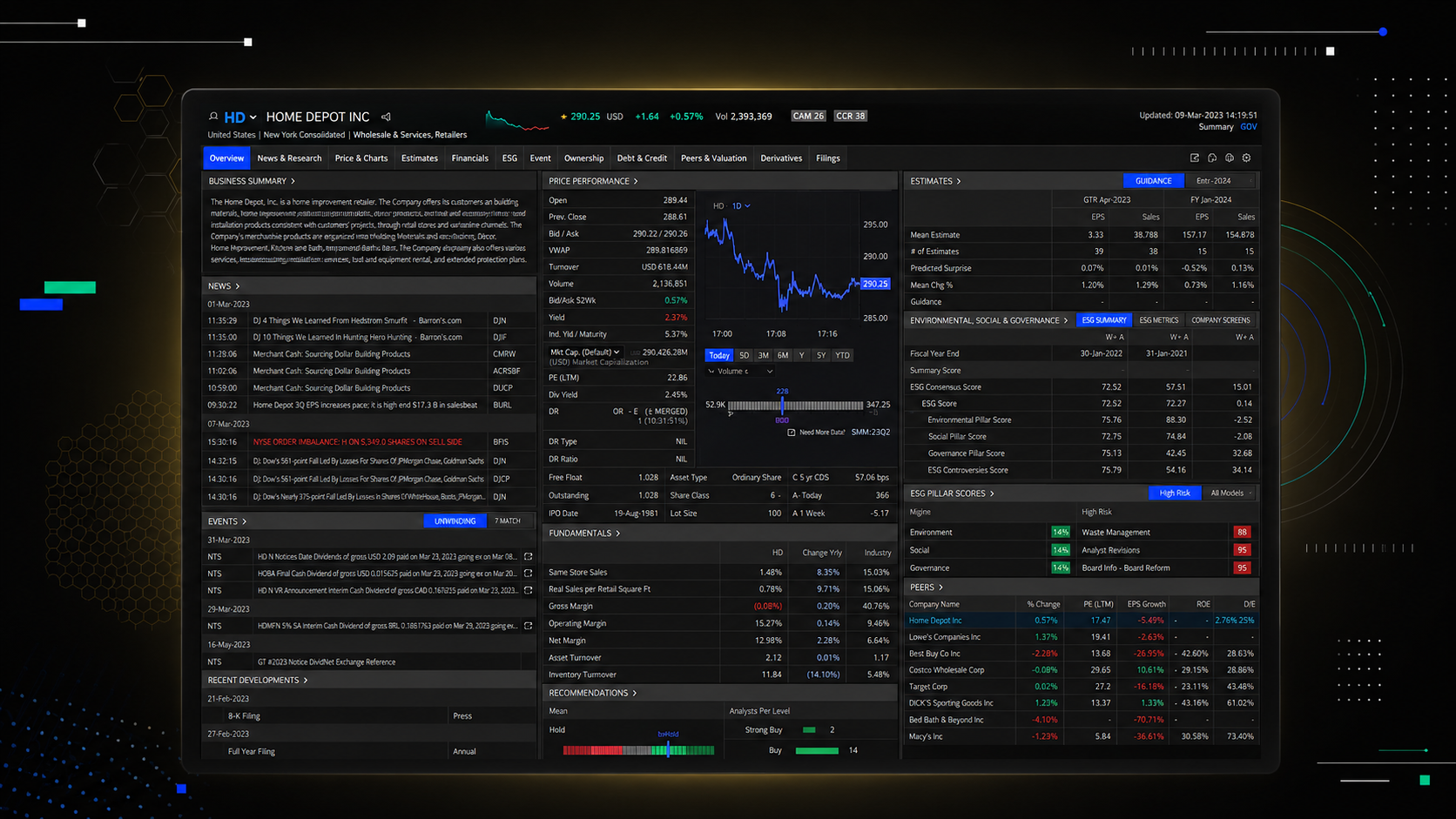Expand the Peers section header
The image size is (1456, 819).
pyautogui.click(x=927, y=587)
